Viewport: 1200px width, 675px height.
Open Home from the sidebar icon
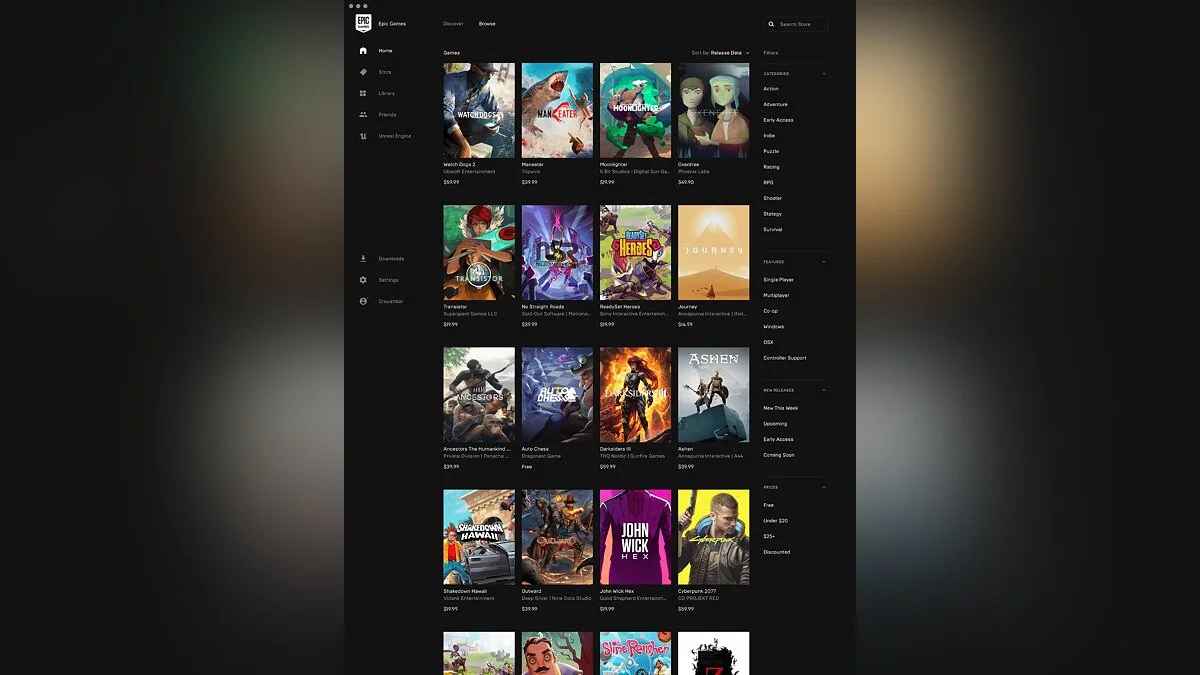[363, 51]
